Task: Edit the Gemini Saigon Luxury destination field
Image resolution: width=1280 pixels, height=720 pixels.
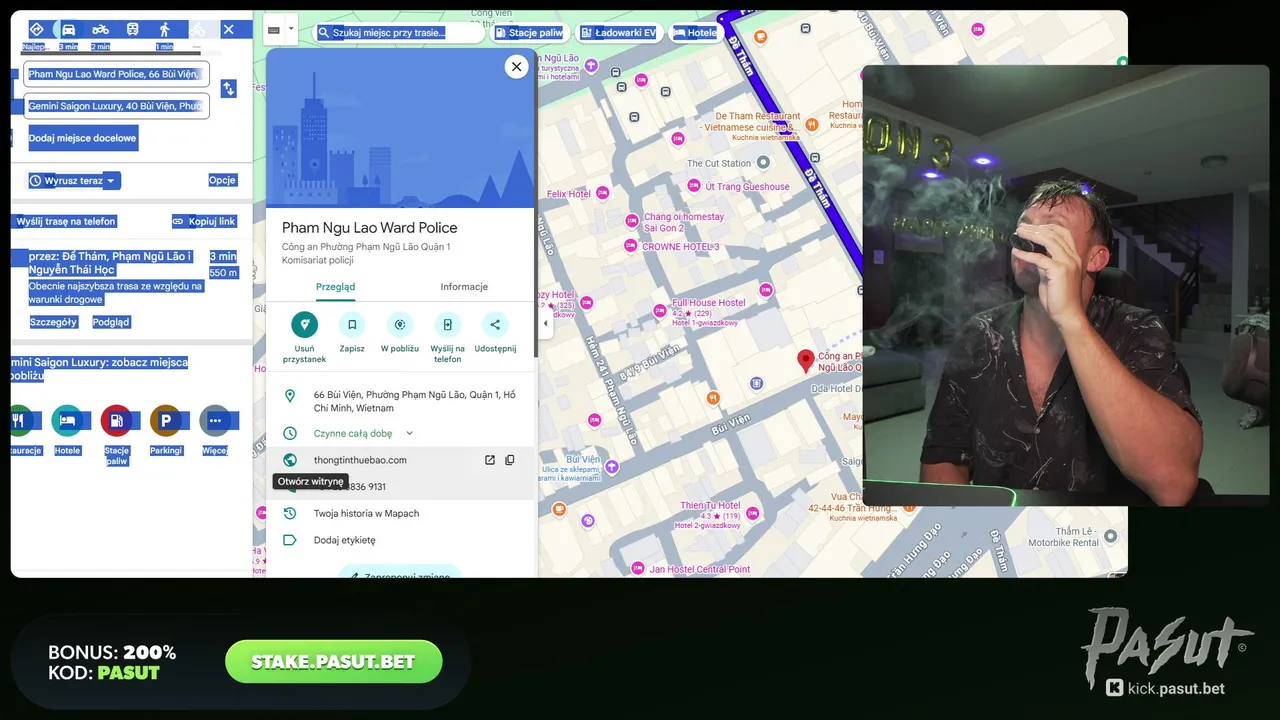Action: (x=116, y=106)
